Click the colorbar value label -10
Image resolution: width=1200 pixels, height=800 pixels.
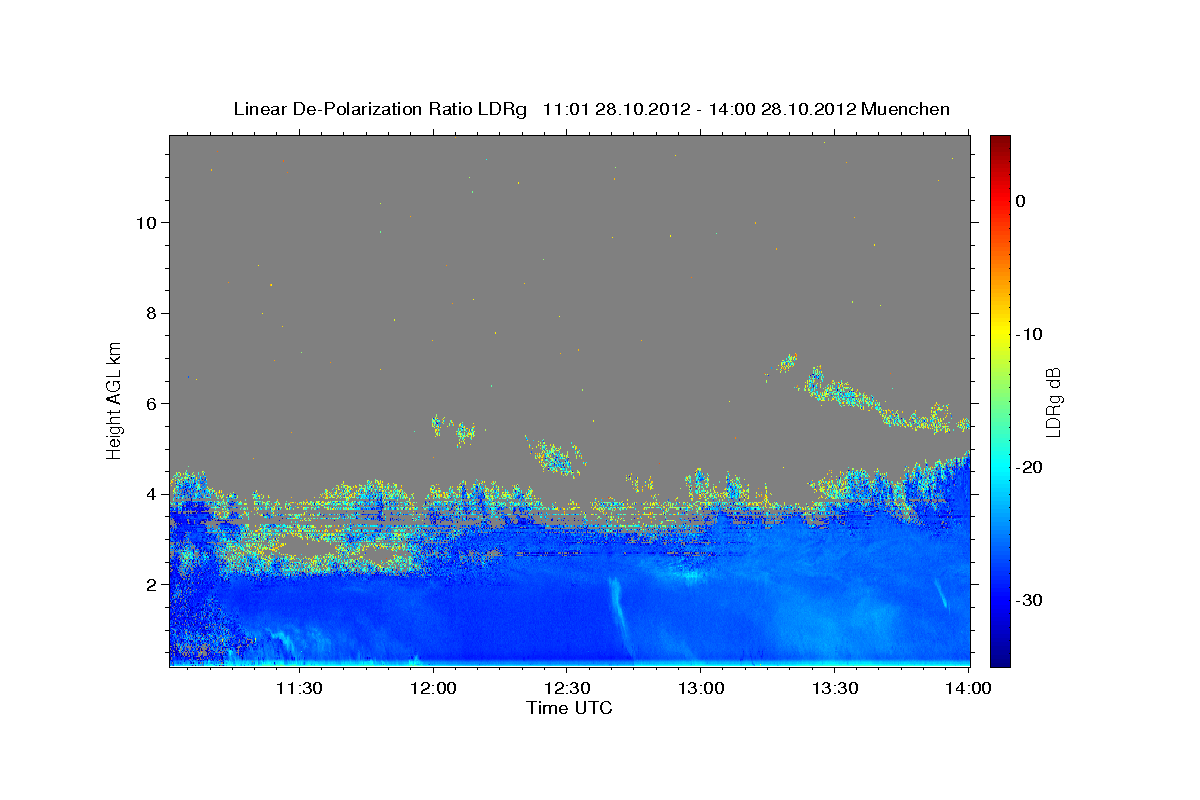pyautogui.click(x=1030, y=334)
